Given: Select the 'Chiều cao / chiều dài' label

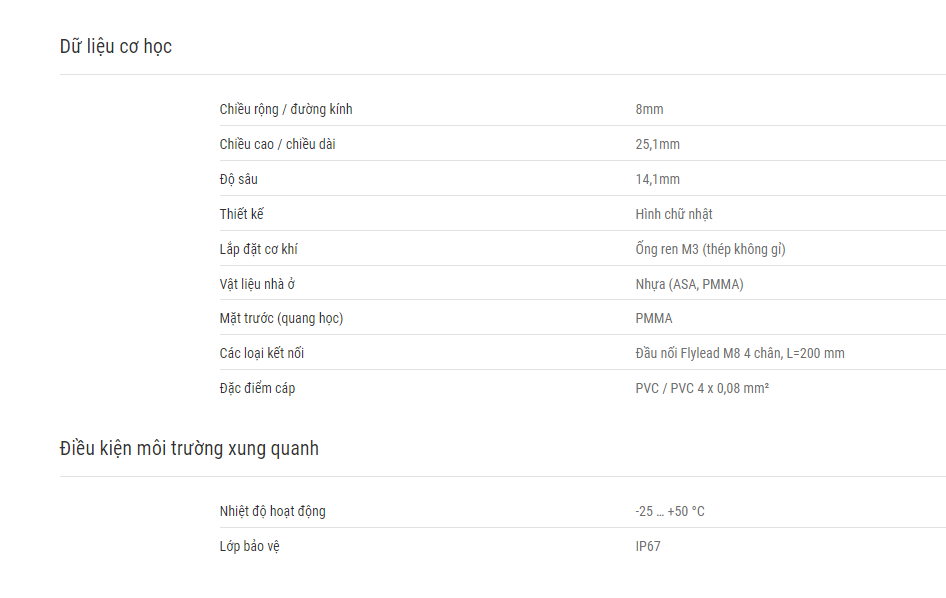Looking at the screenshot, I should [278, 144].
